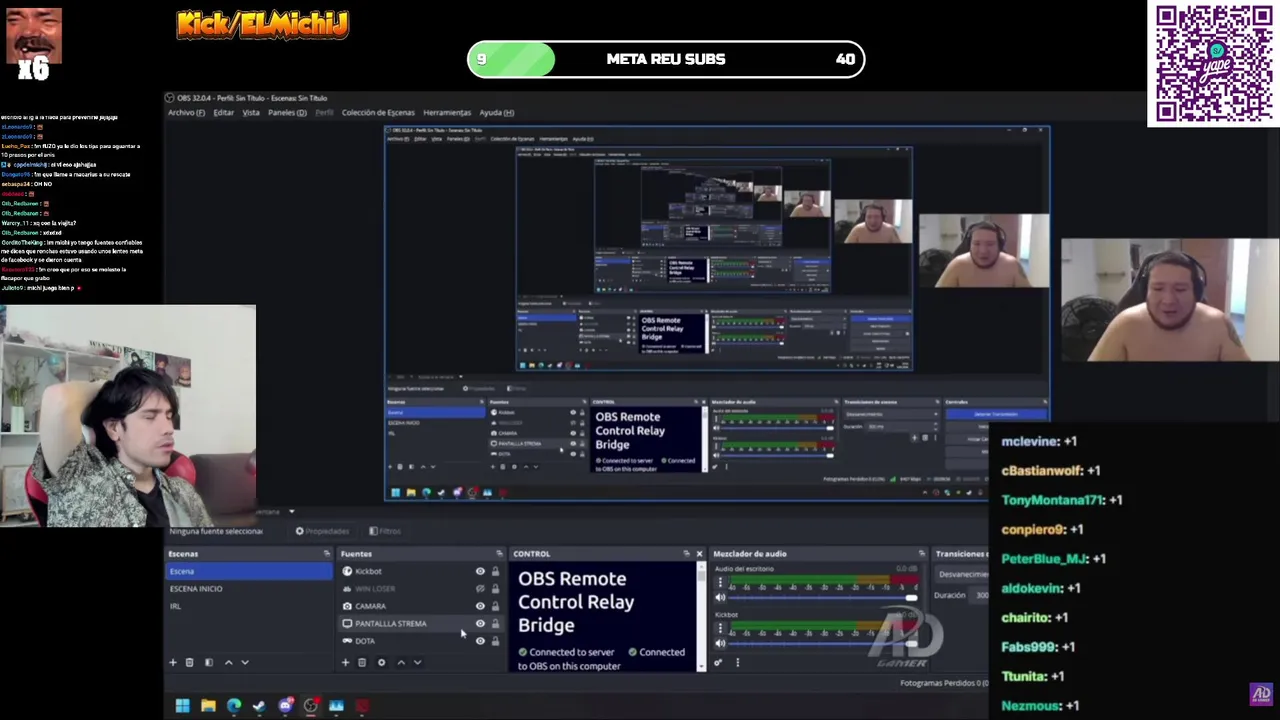Image resolution: width=1280 pixels, height=720 pixels.
Task: Open the Editar menu
Action: 224,112
